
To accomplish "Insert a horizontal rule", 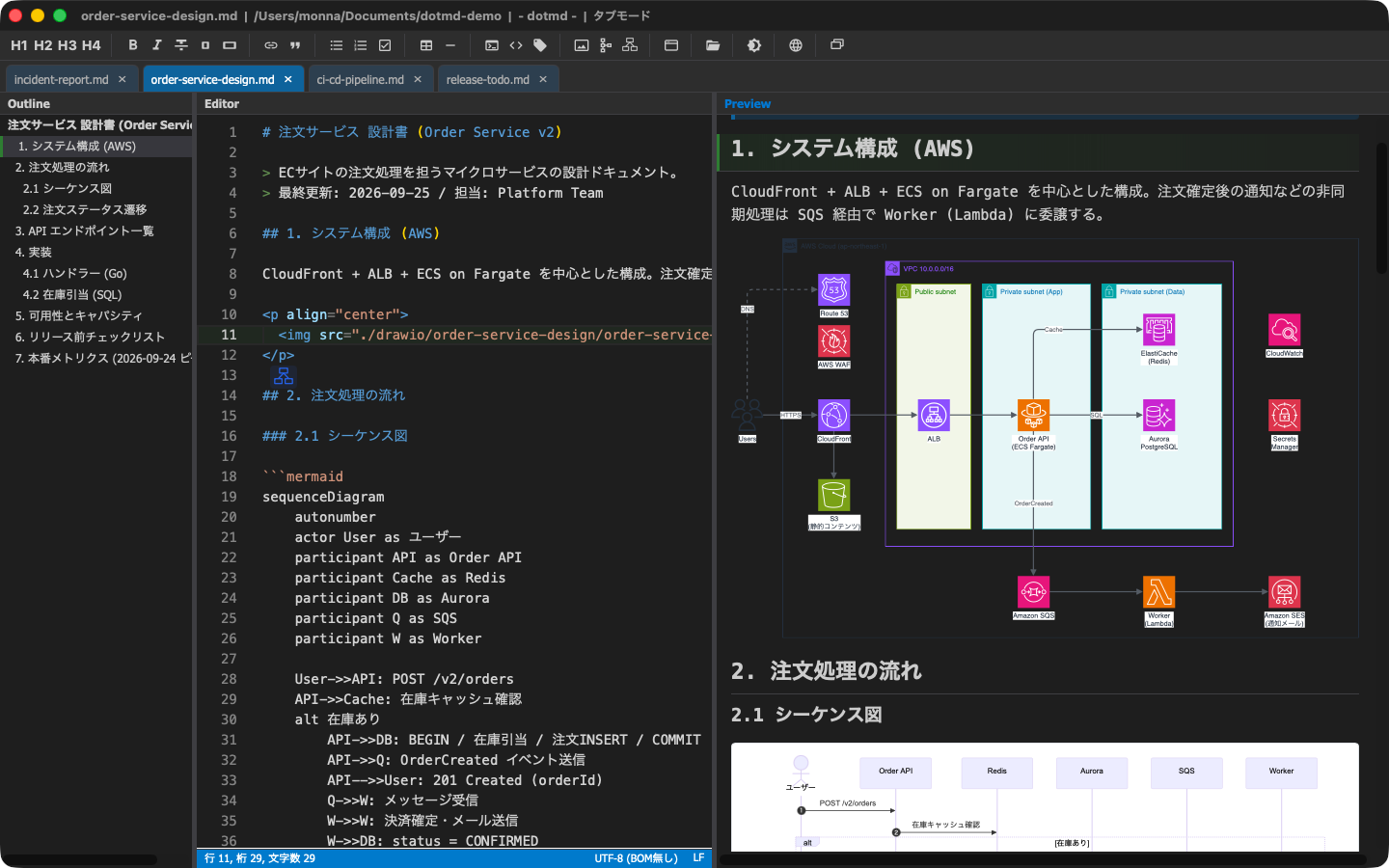I will [450, 45].
